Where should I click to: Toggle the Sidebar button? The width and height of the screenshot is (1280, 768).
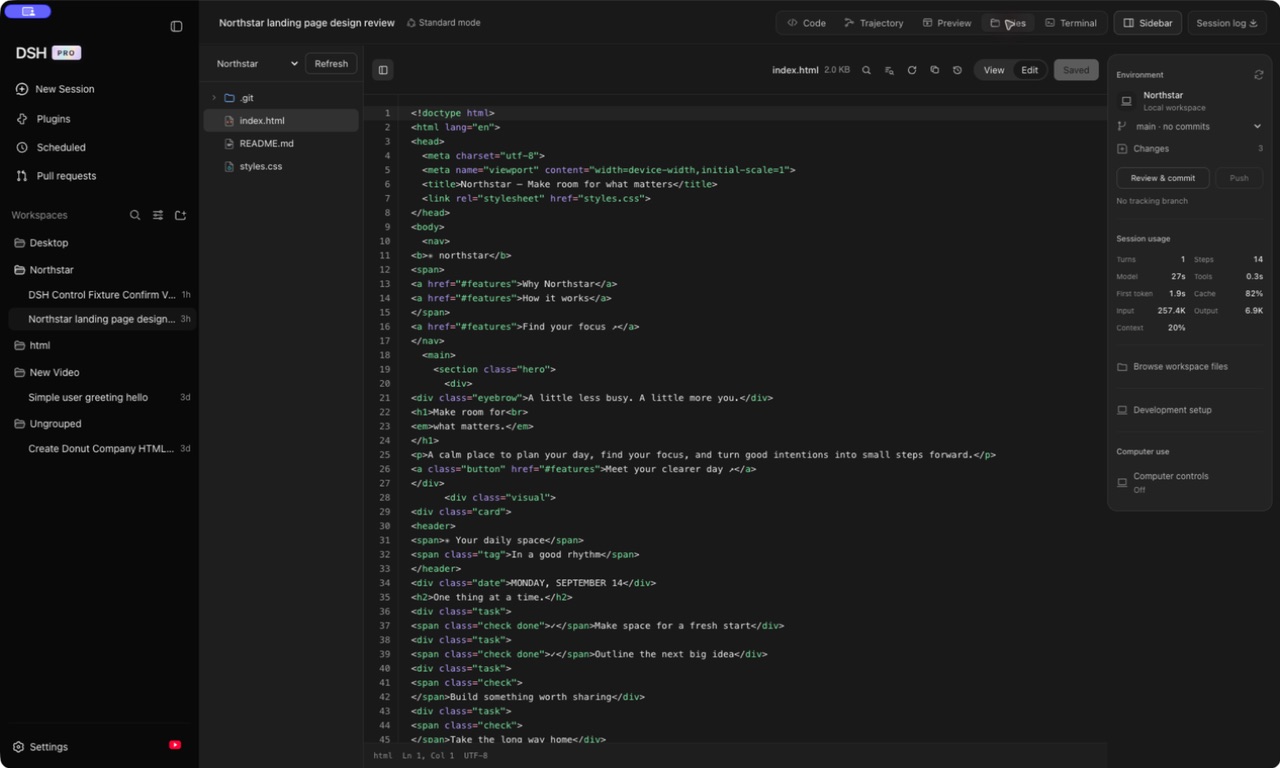(1148, 23)
